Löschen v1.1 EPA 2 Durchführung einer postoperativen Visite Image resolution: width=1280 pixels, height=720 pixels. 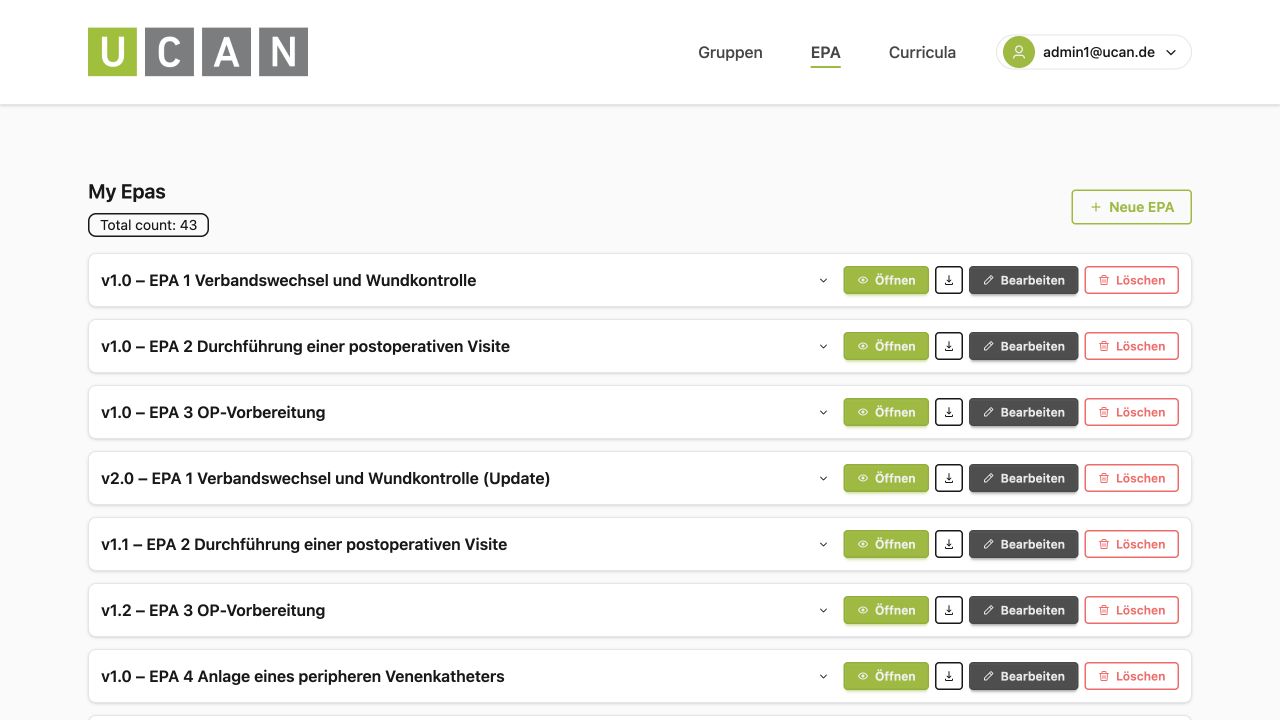point(1132,544)
